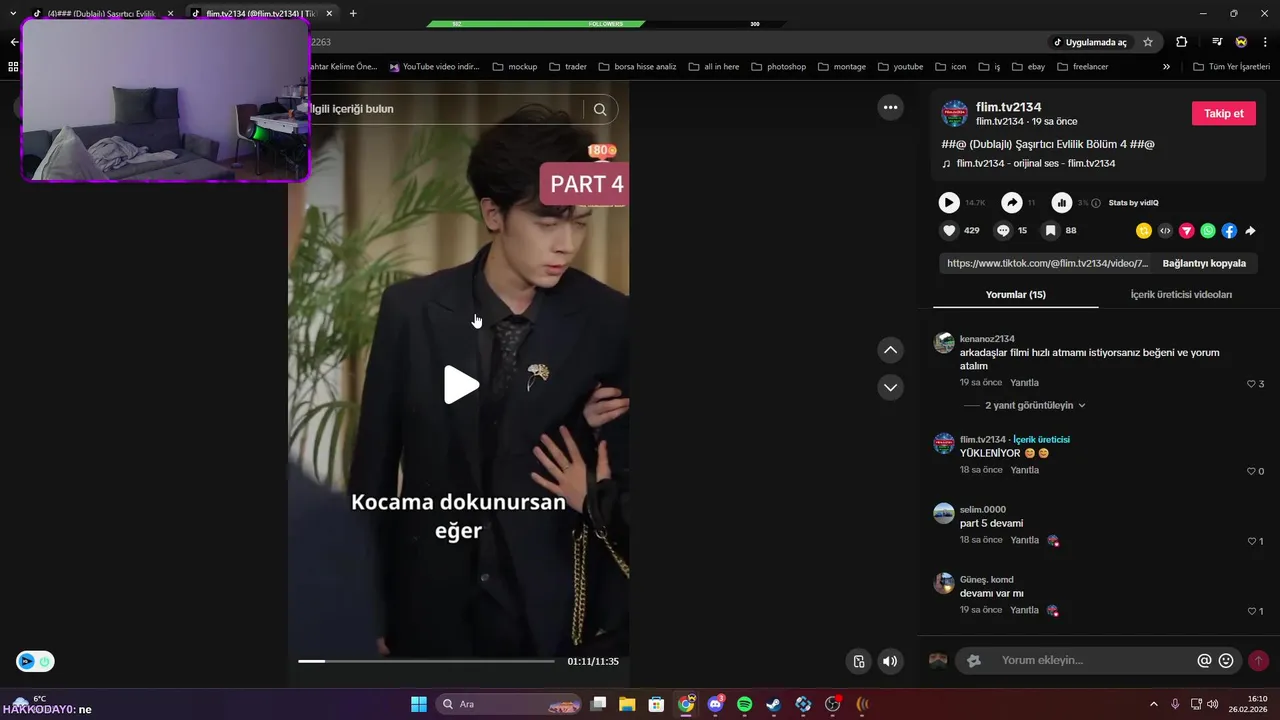Open Tüm Yer İşaretleri bookmarks folder

(1229, 67)
